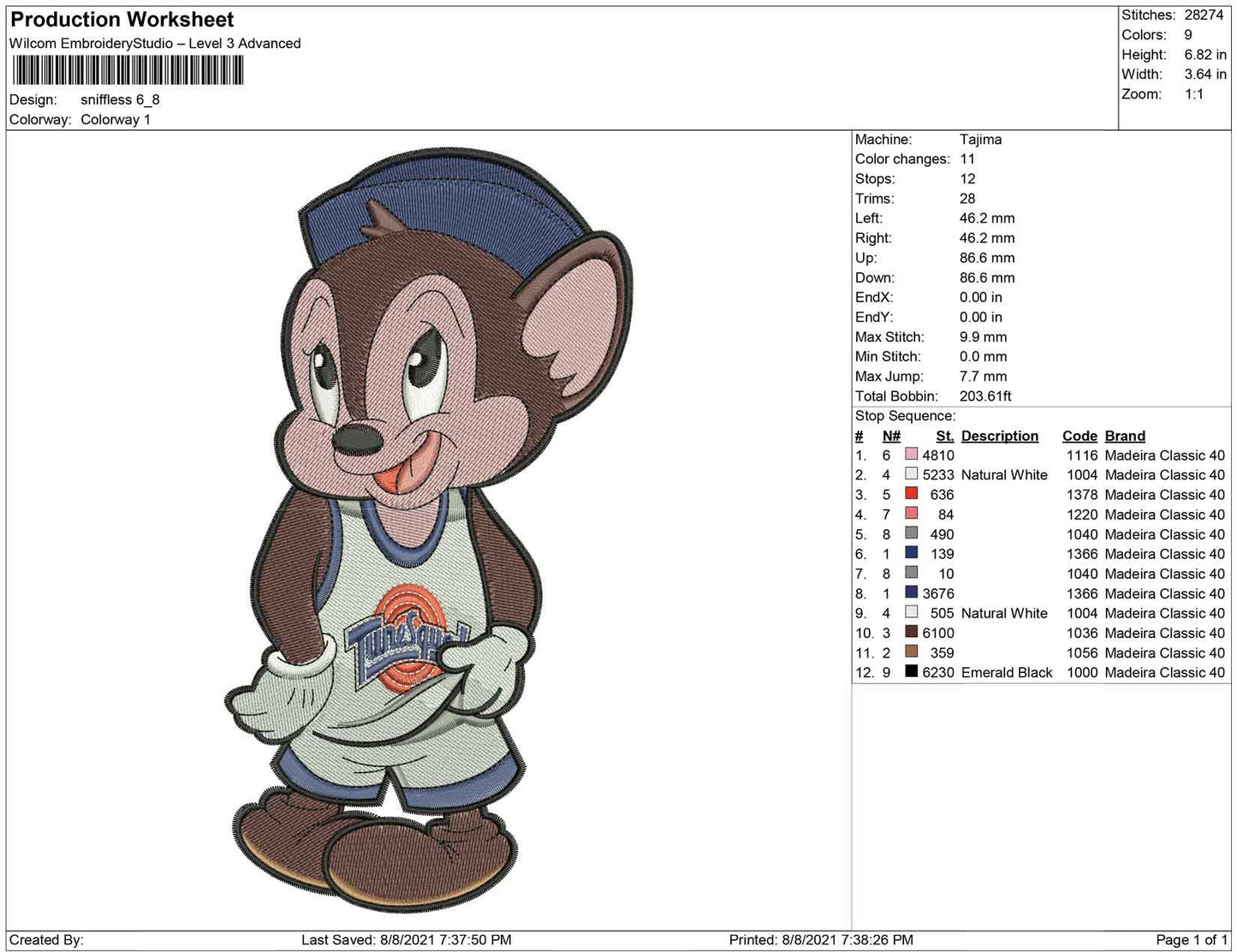1237x952 pixels.
Task: Select the black swatch beside stitch count 6230
Action: coord(912,671)
